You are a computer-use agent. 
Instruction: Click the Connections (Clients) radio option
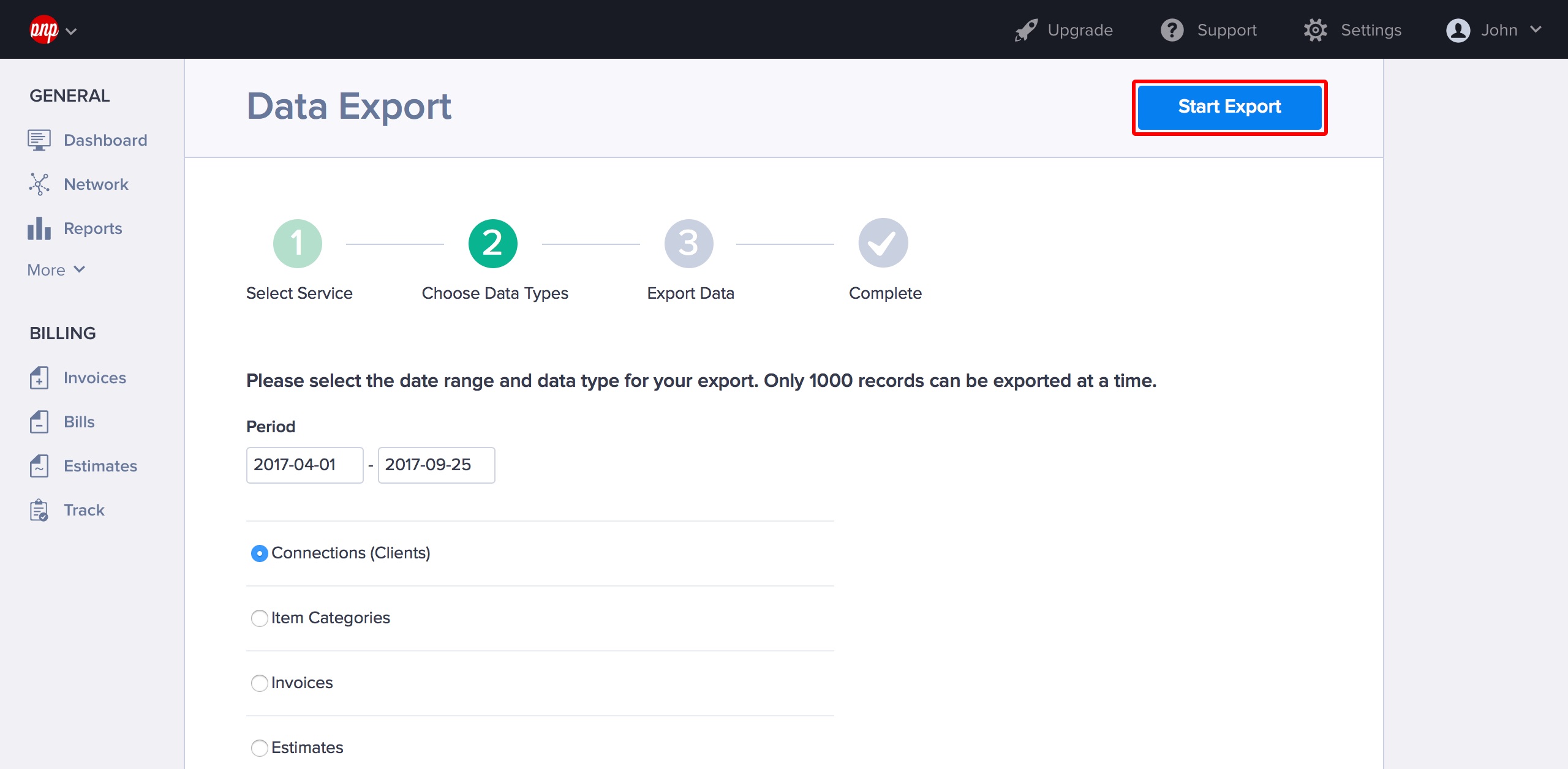(x=260, y=553)
